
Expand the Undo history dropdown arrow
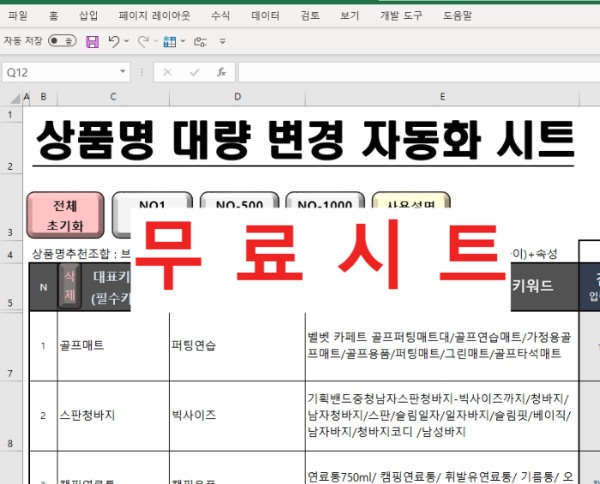coord(127,41)
